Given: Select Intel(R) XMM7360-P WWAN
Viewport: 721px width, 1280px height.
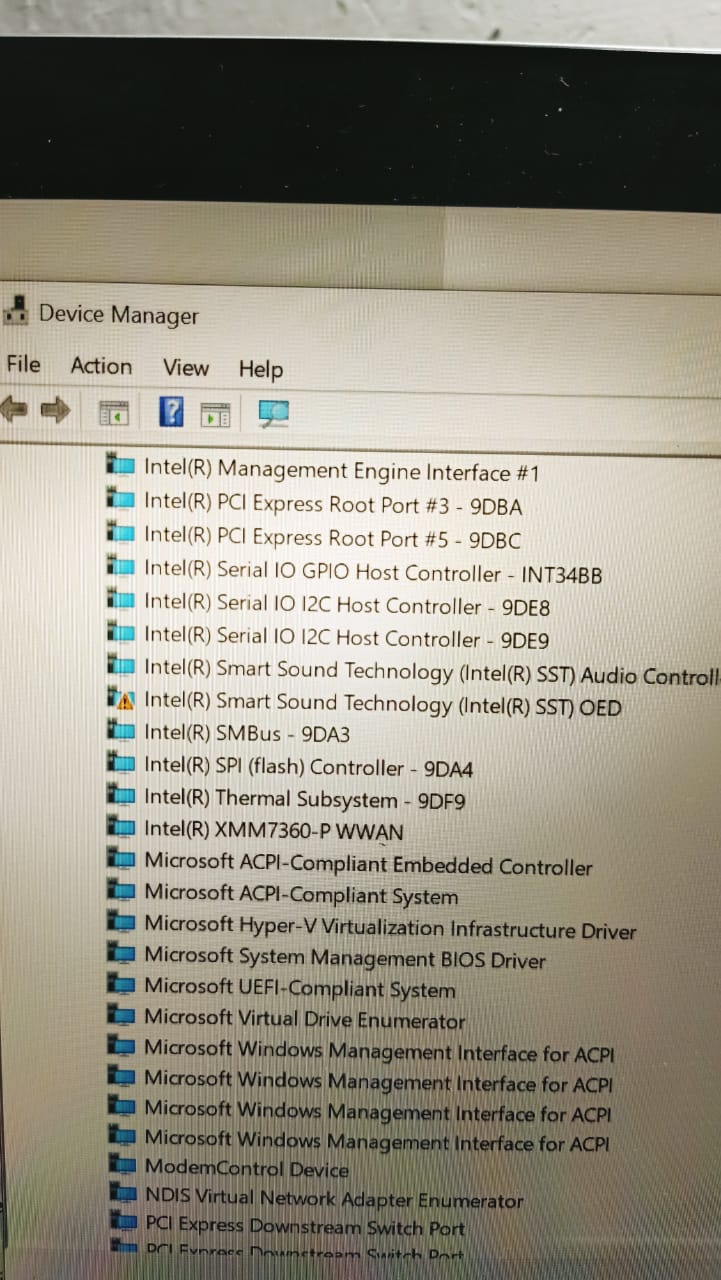Looking at the screenshot, I should (x=274, y=831).
